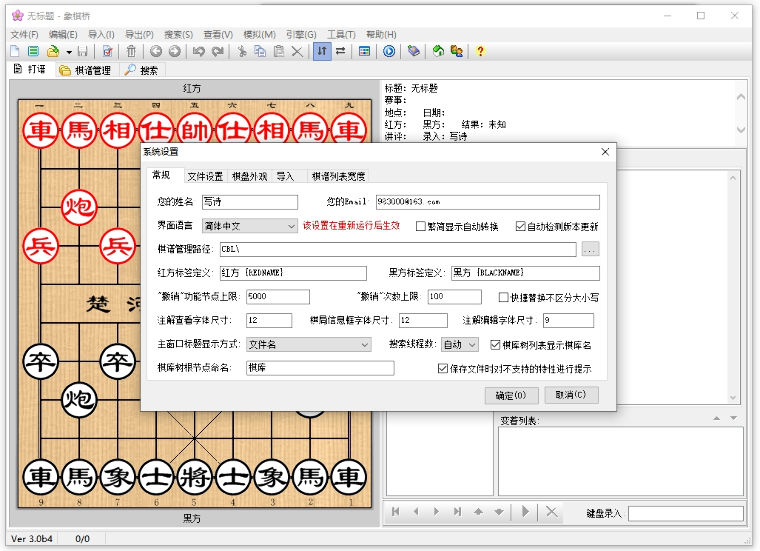Viewport: 760px width, 551px height.
Task: Open the 引擎(G) menu
Action: (301, 34)
